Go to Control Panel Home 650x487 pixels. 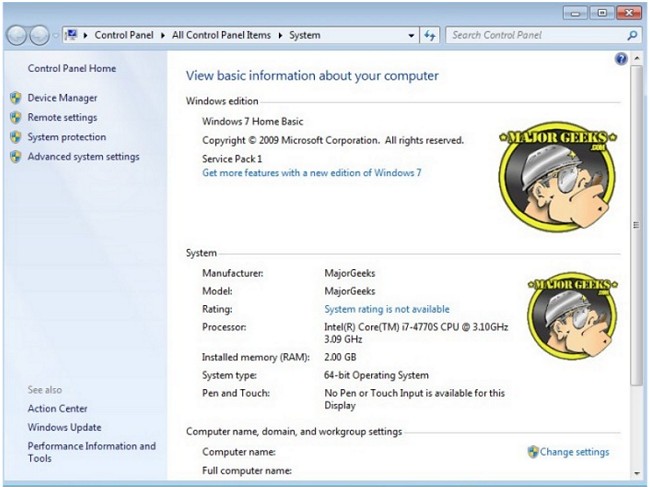coord(72,68)
